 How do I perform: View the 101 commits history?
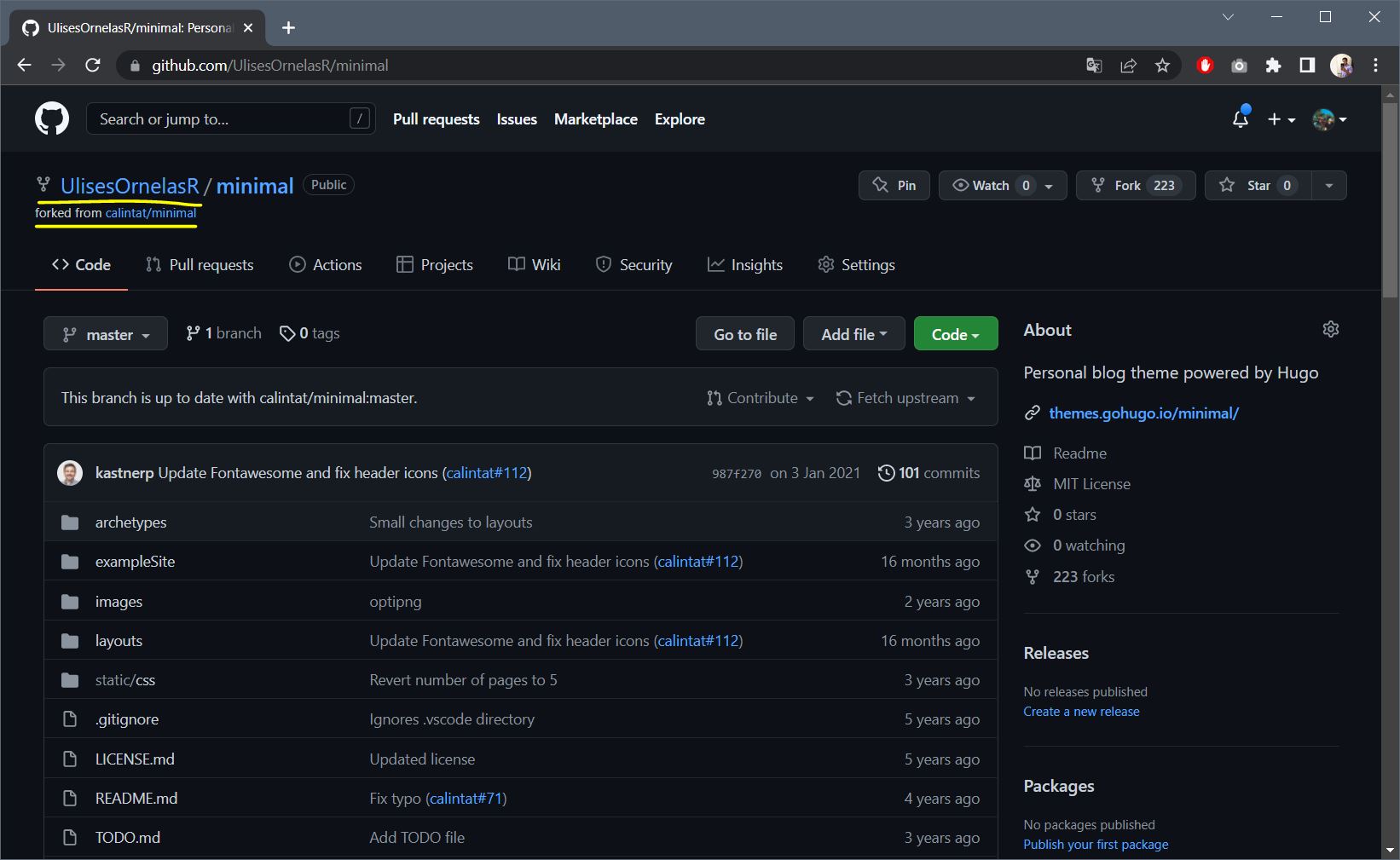point(929,473)
